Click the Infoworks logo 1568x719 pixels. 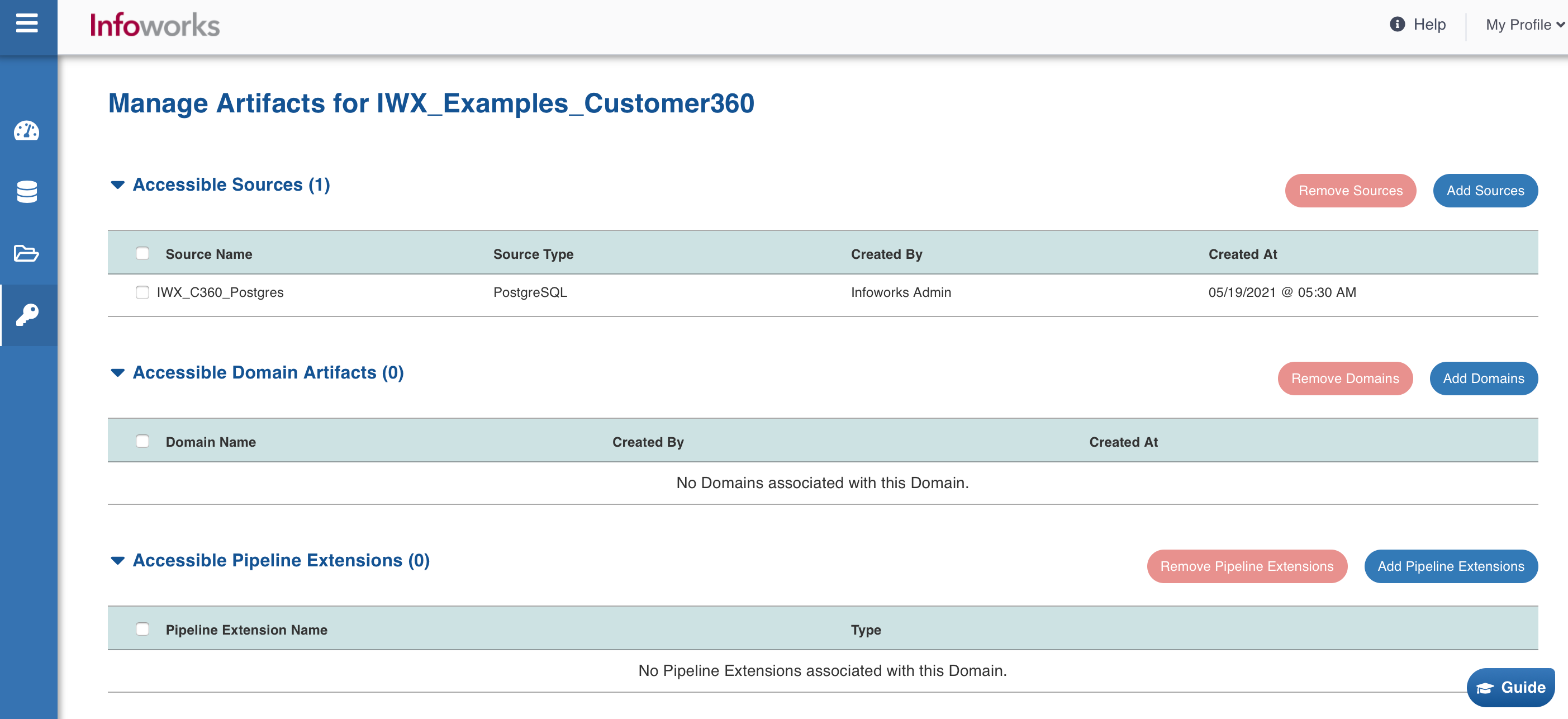pos(155,25)
